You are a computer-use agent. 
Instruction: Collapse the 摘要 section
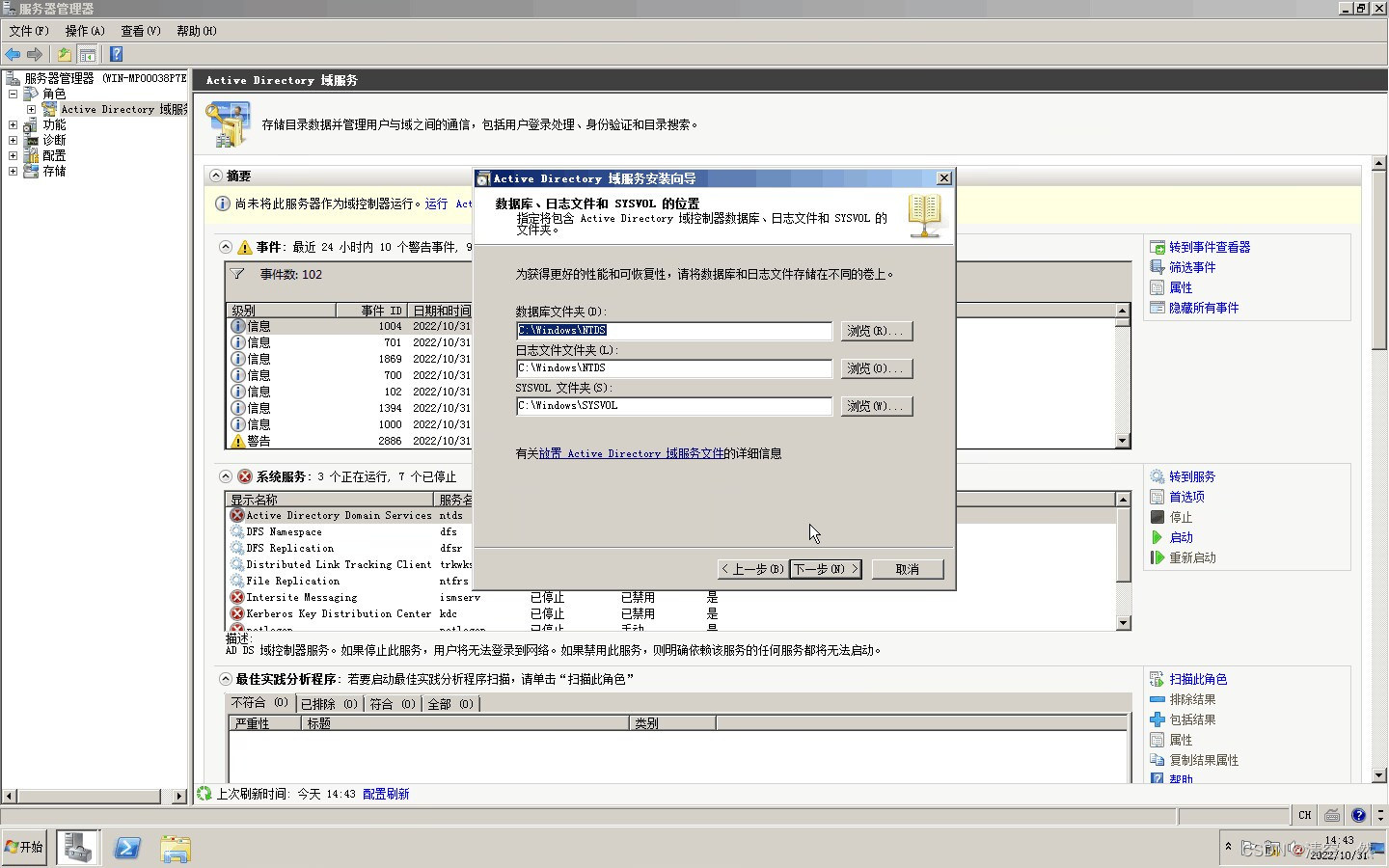(x=215, y=176)
